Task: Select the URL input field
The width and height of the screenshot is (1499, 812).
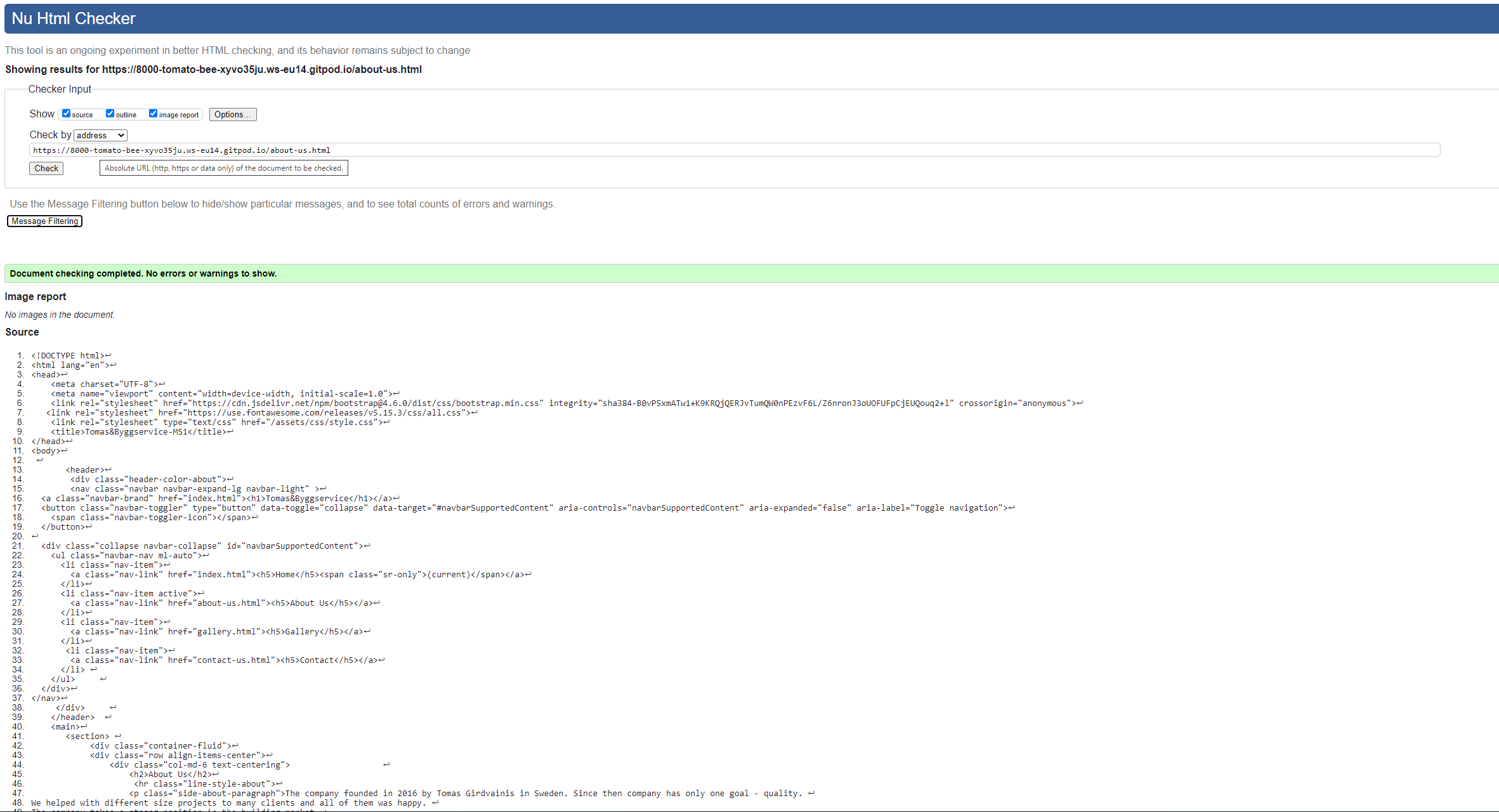Action: pos(734,150)
